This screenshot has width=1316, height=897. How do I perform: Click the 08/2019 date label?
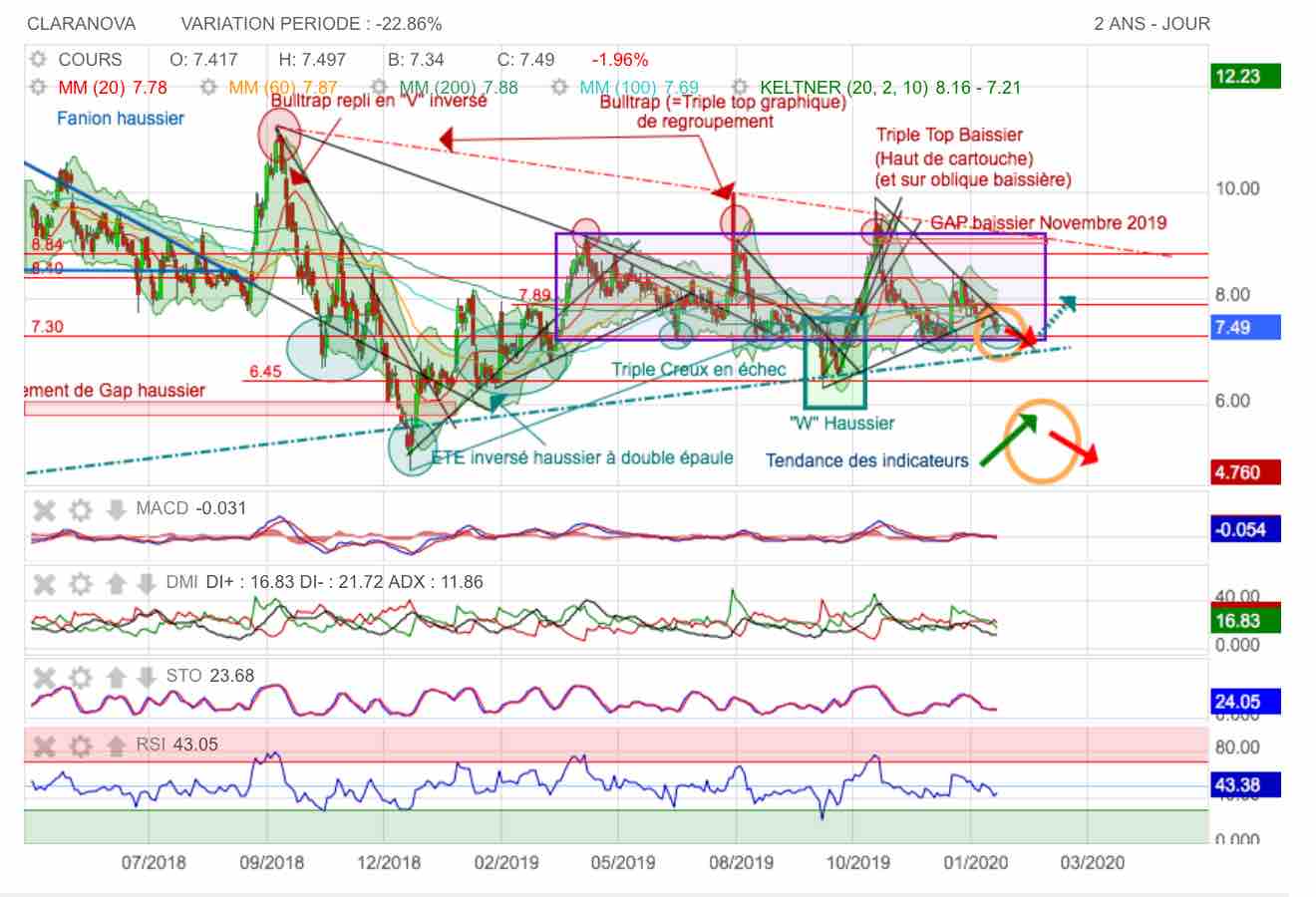(x=740, y=861)
